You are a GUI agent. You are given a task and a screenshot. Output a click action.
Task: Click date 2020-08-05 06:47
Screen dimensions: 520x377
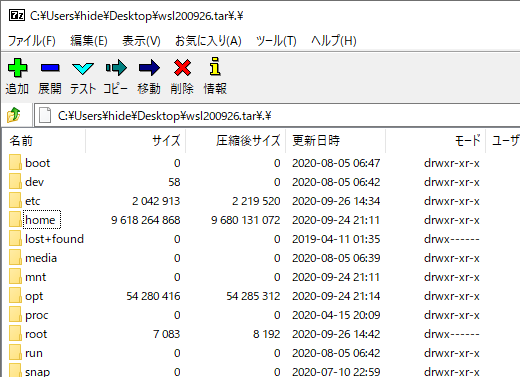pos(336,163)
